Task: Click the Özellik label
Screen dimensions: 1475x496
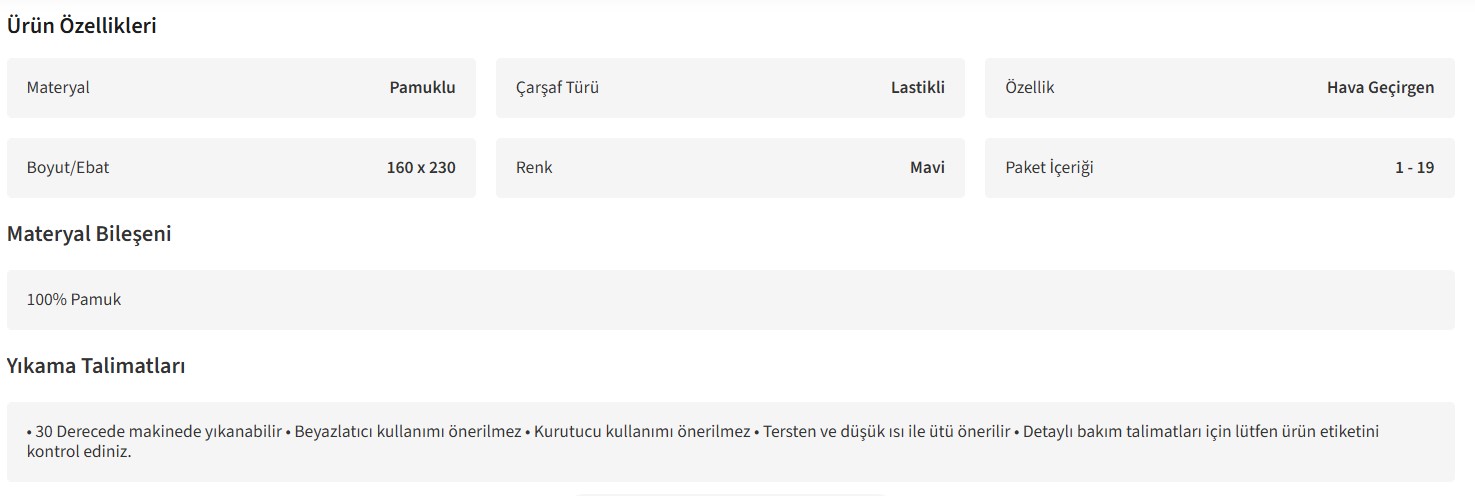Action: pos(1029,88)
